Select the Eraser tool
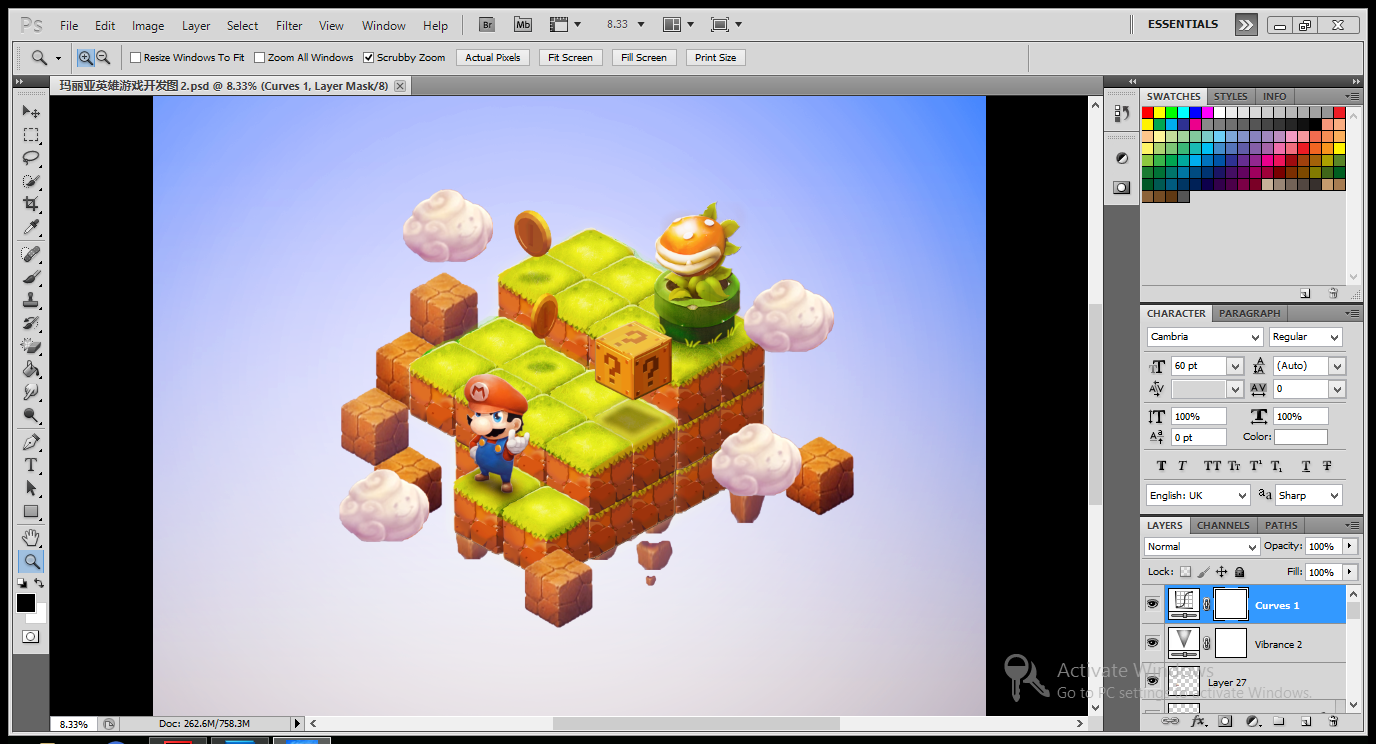1376x744 pixels. 31,347
